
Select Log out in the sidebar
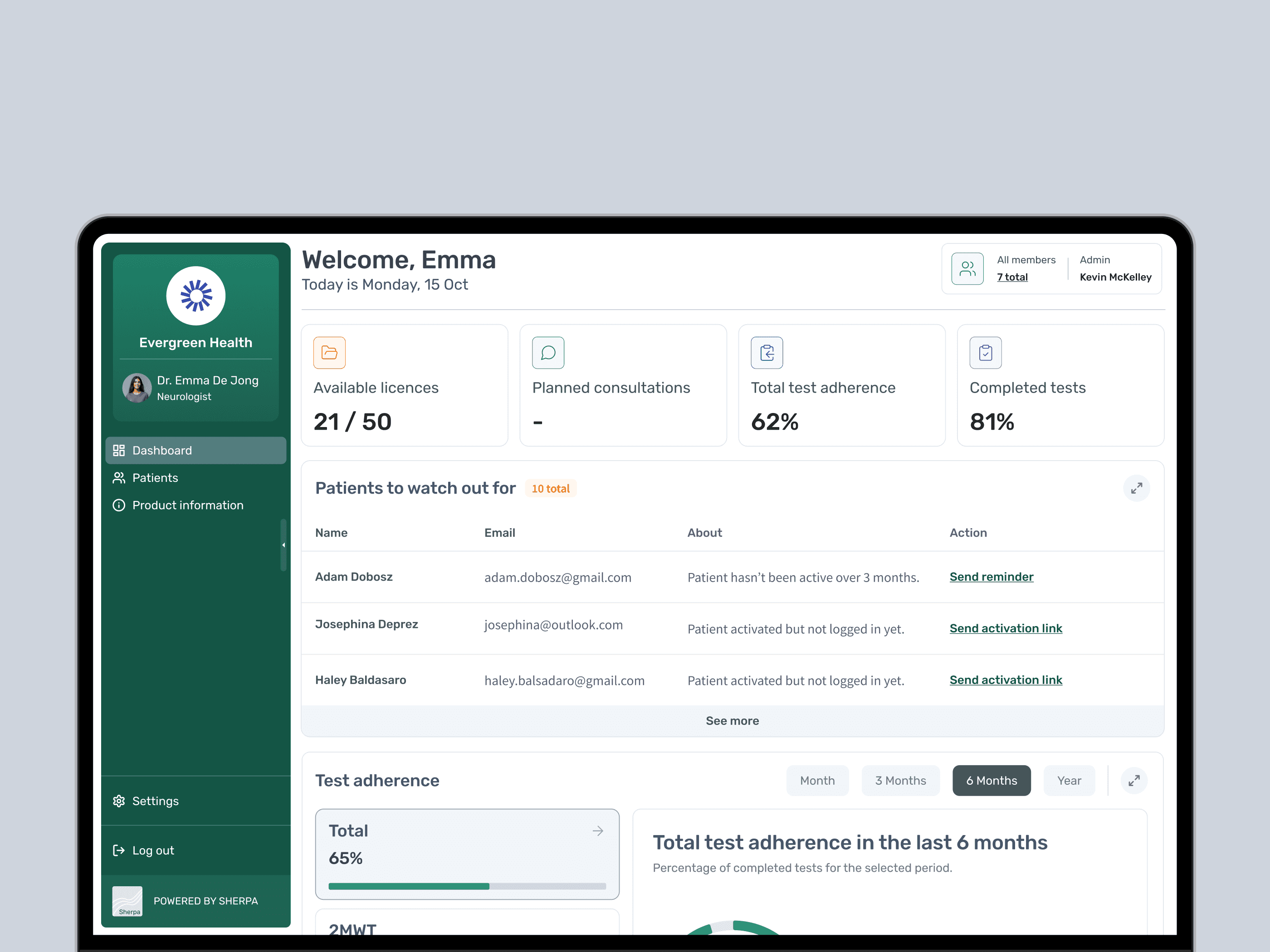[196, 850]
